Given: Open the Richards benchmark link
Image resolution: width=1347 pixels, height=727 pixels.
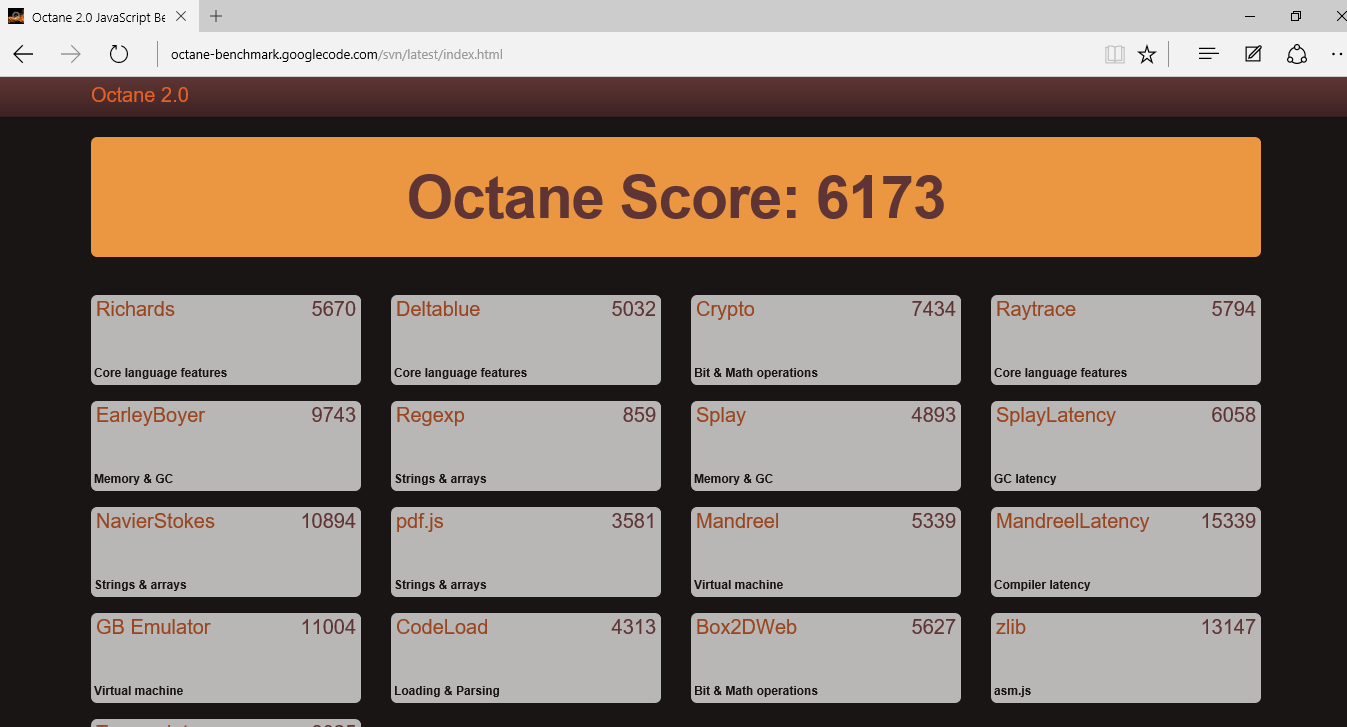Looking at the screenshot, I should coord(135,309).
